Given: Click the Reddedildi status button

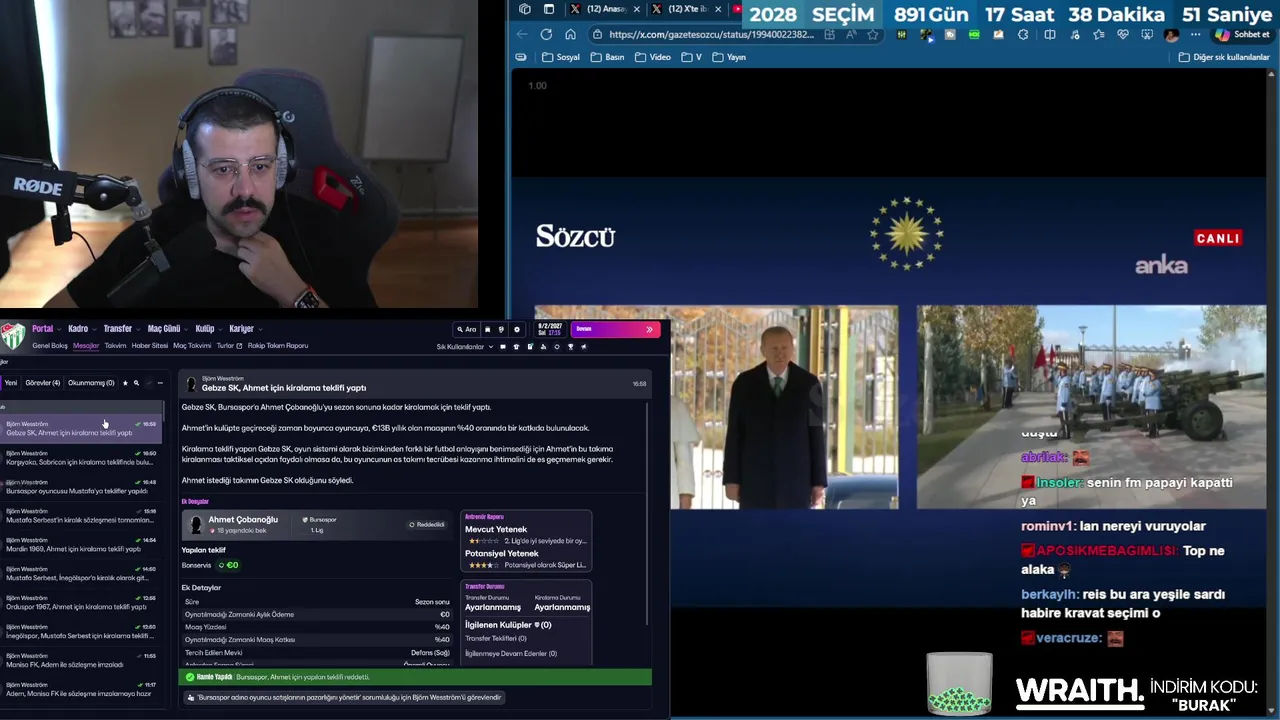Looking at the screenshot, I should (427, 524).
